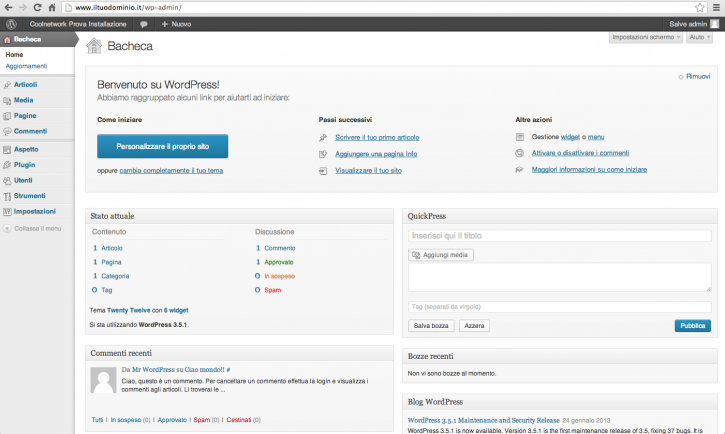Open the Plugin menu
725x434 pixels.
click(x=25, y=165)
